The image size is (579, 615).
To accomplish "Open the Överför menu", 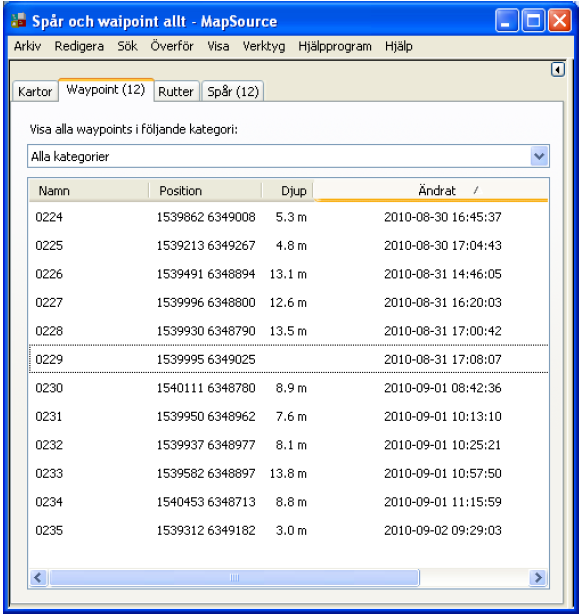I will click(172, 46).
